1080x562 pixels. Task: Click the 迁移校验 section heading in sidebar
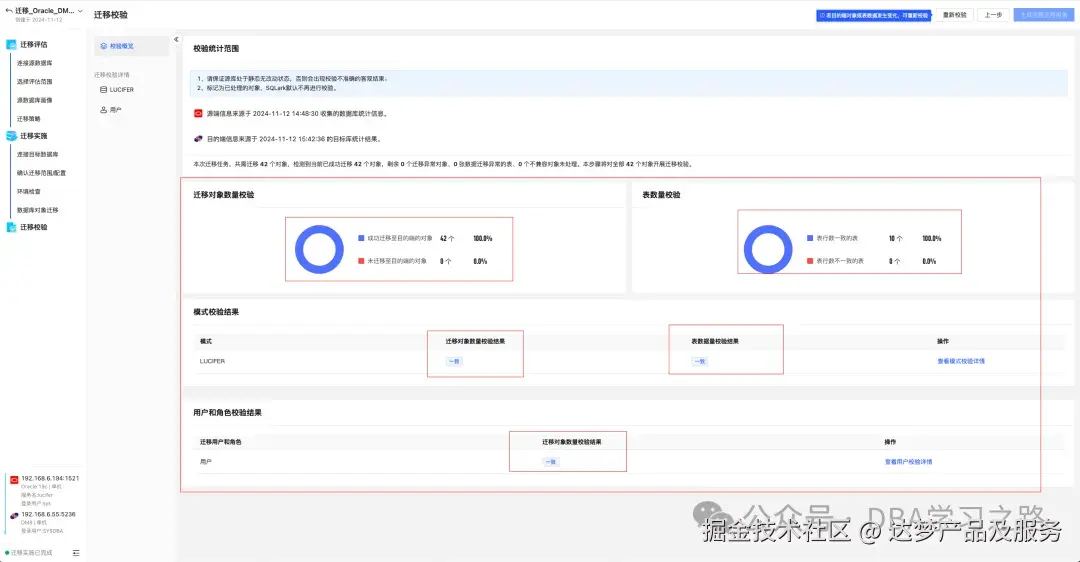tap(34, 227)
